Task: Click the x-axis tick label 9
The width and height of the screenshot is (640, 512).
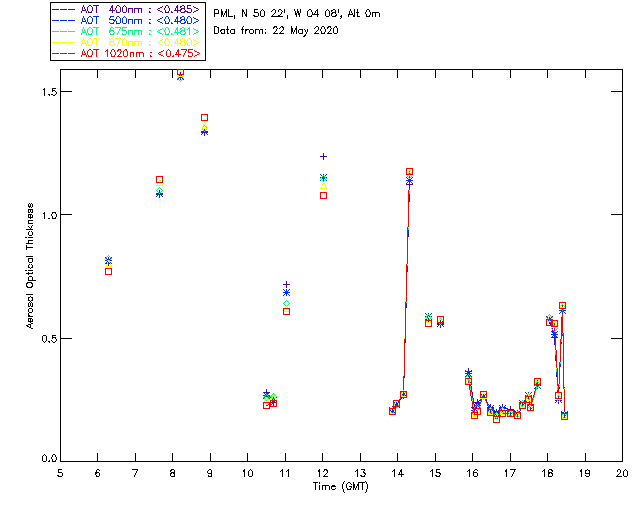Action: (210, 473)
